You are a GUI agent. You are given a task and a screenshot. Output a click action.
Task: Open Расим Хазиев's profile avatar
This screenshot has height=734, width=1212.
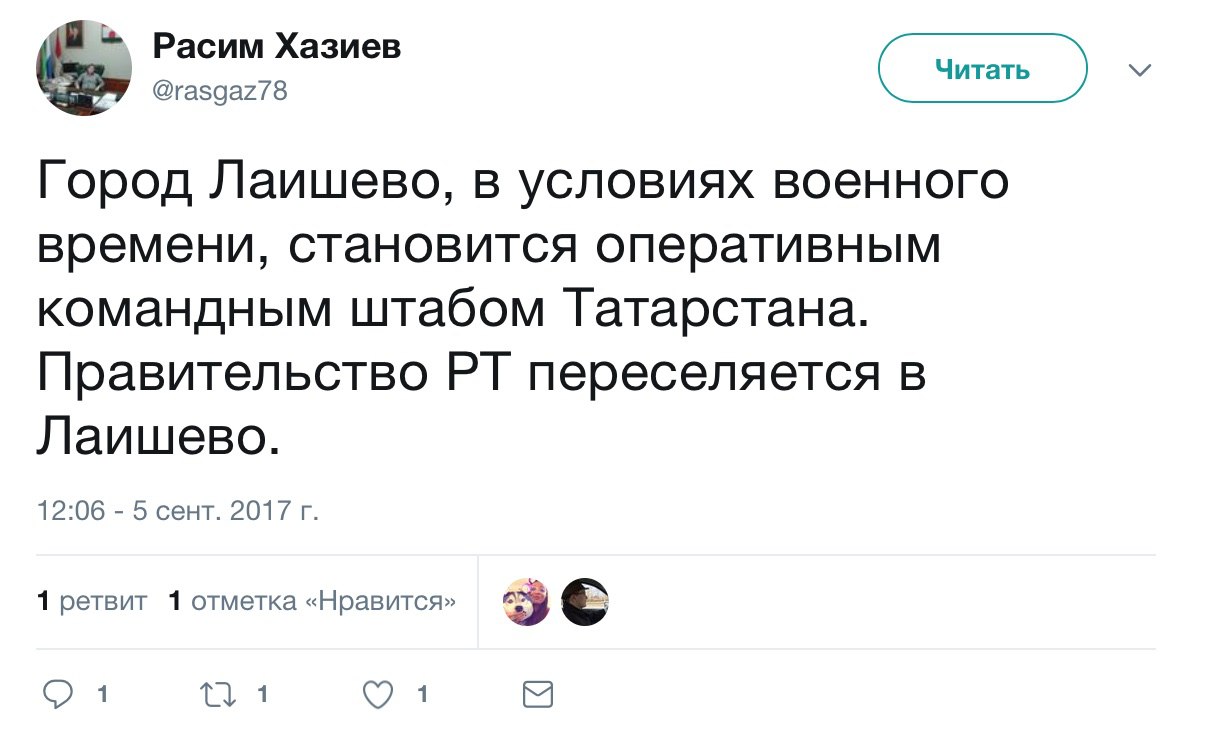click(x=84, y=70)
